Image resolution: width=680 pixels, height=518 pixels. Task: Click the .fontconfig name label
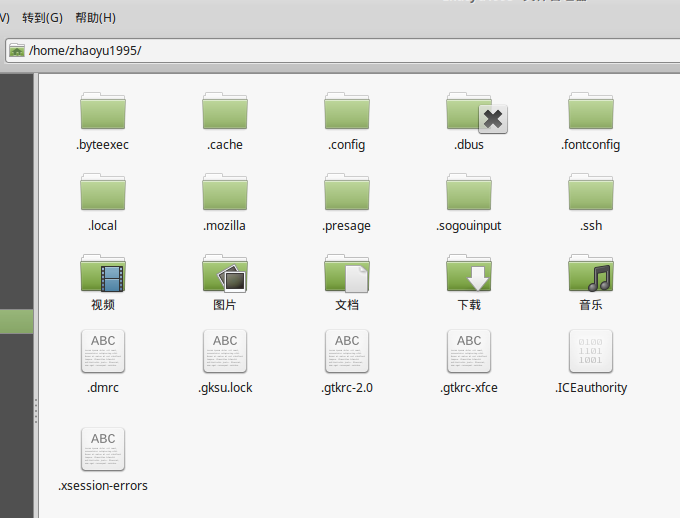coord(591,144)
